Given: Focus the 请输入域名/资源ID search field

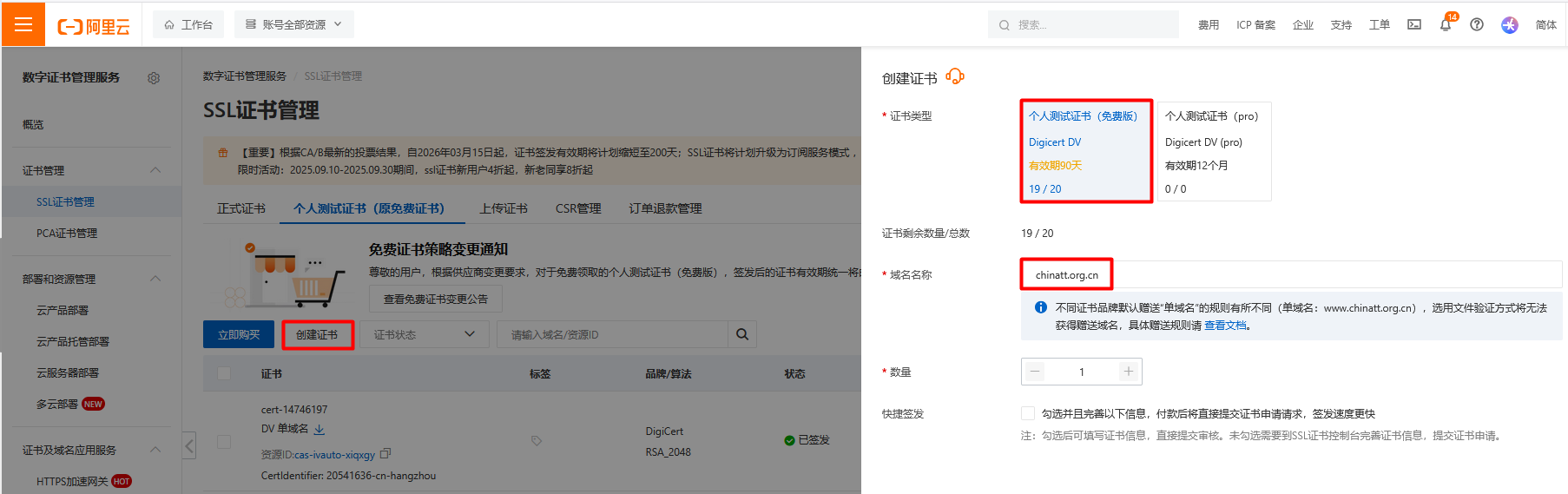Looking at the screenshot, I should pyautogui.click(x=612, y=334).
